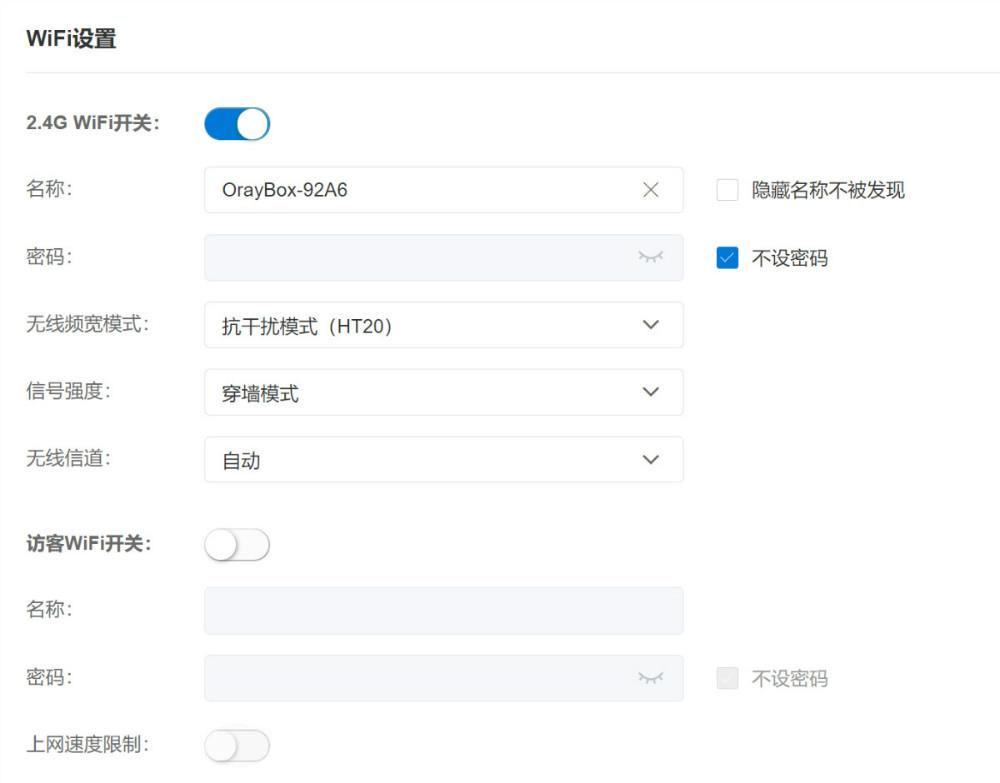Show the guest WiFi password via eye icon
Image resolution: width=1000 pixels, height=783 pixels.
[x=651, y=676]
